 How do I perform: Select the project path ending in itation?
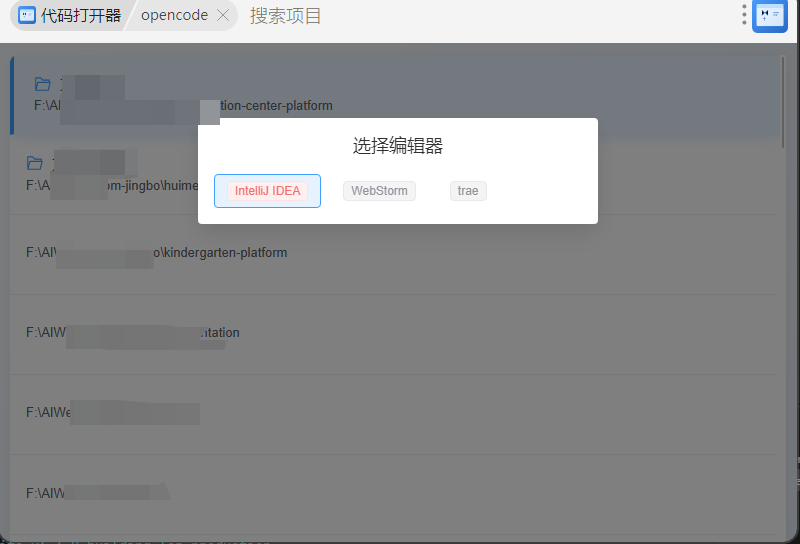133,333
